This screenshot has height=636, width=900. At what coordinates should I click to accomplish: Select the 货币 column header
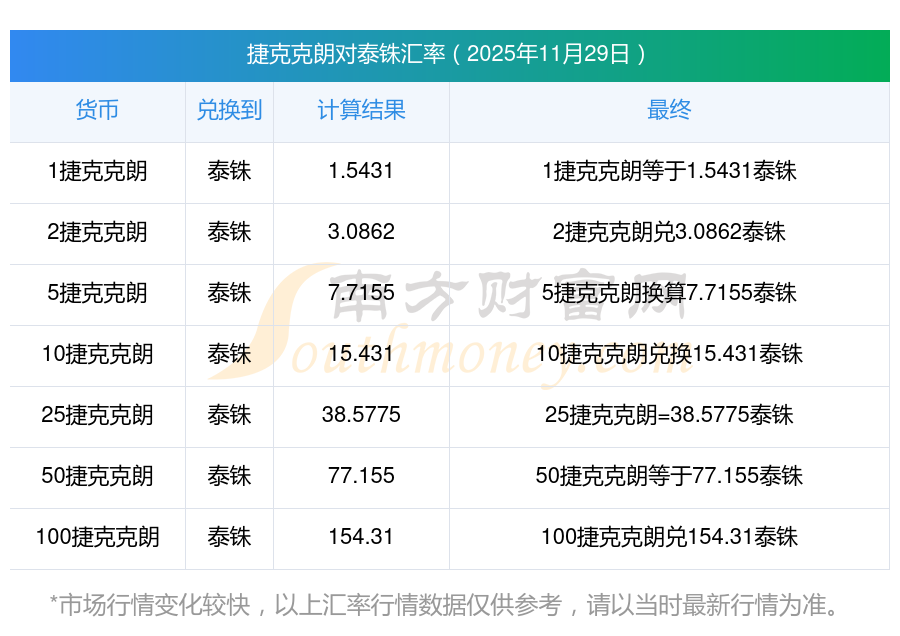point(97,110)
